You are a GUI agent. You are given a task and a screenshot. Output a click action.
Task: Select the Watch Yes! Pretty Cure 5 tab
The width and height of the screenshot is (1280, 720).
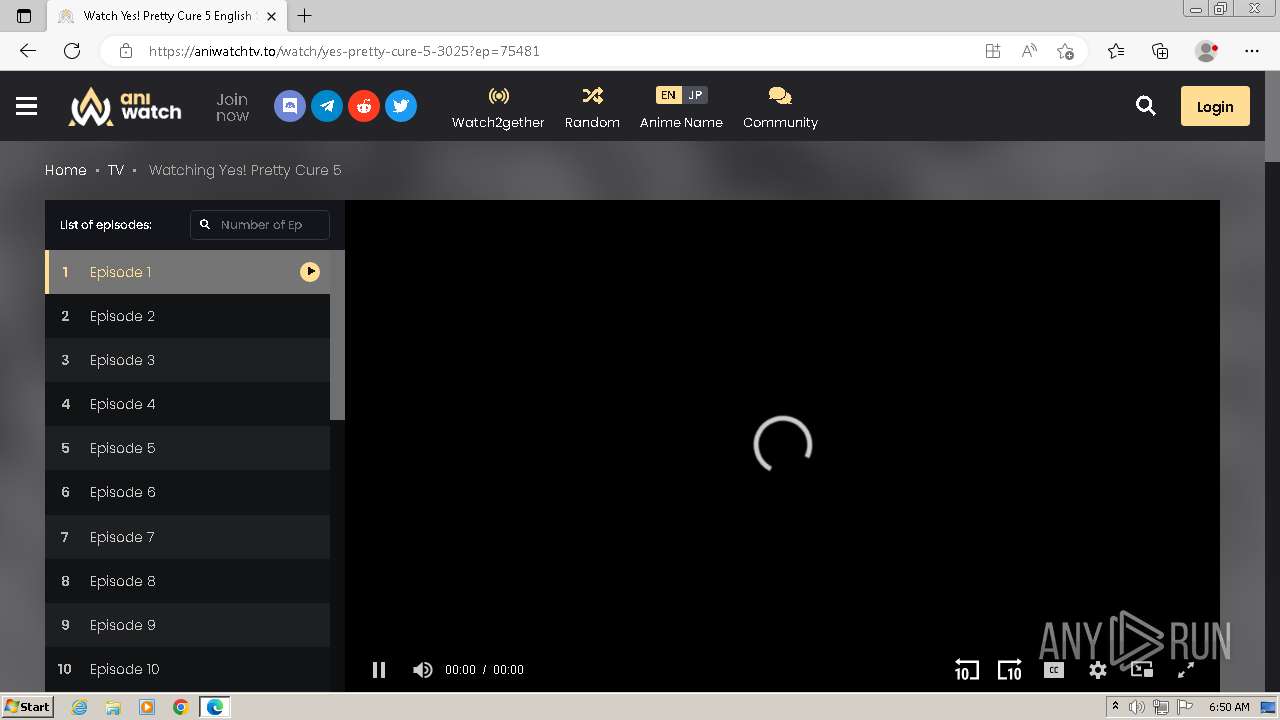coord(168,16)
